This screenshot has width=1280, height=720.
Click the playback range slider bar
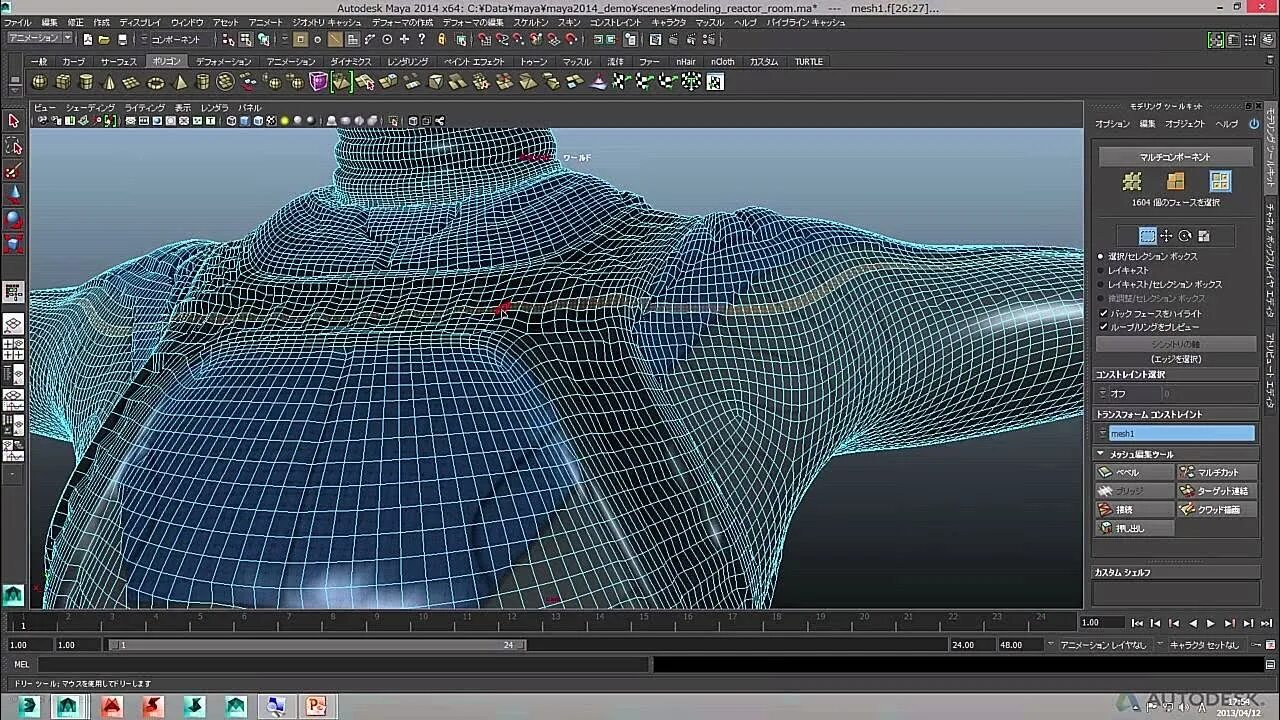tap(318, 645)
